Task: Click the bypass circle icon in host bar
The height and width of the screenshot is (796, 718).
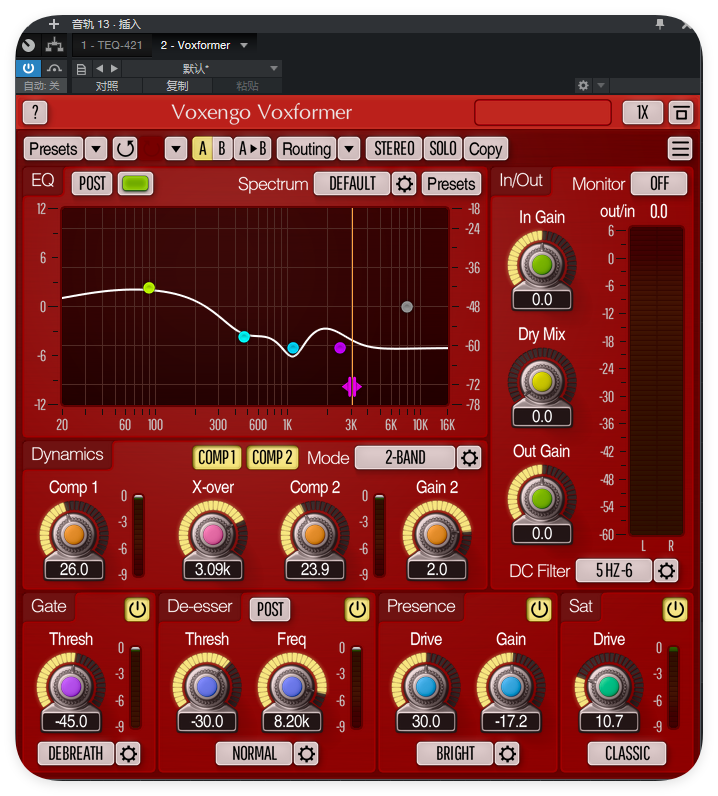Action: coord(28,46)
